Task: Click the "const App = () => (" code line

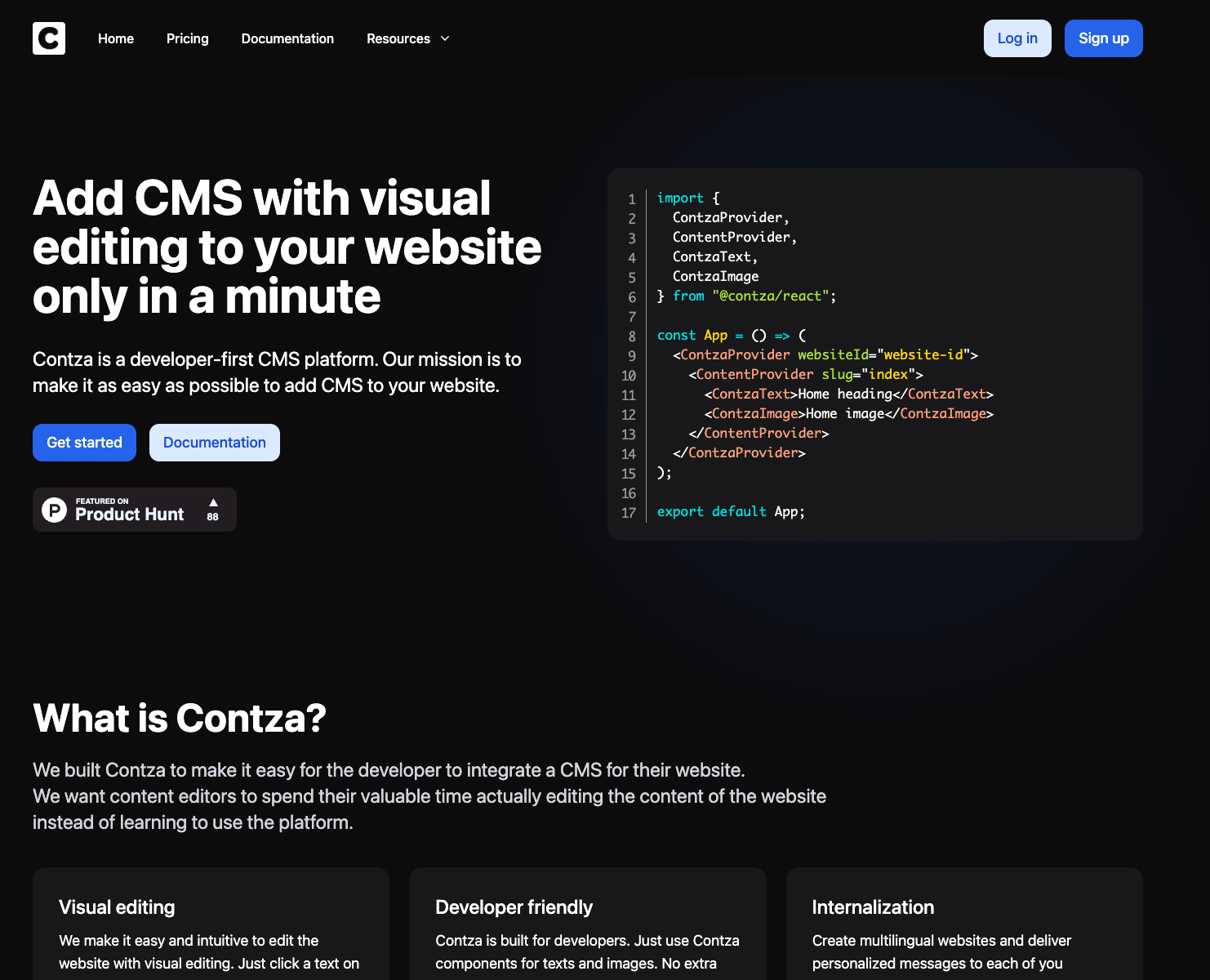Action: (732, 336)
